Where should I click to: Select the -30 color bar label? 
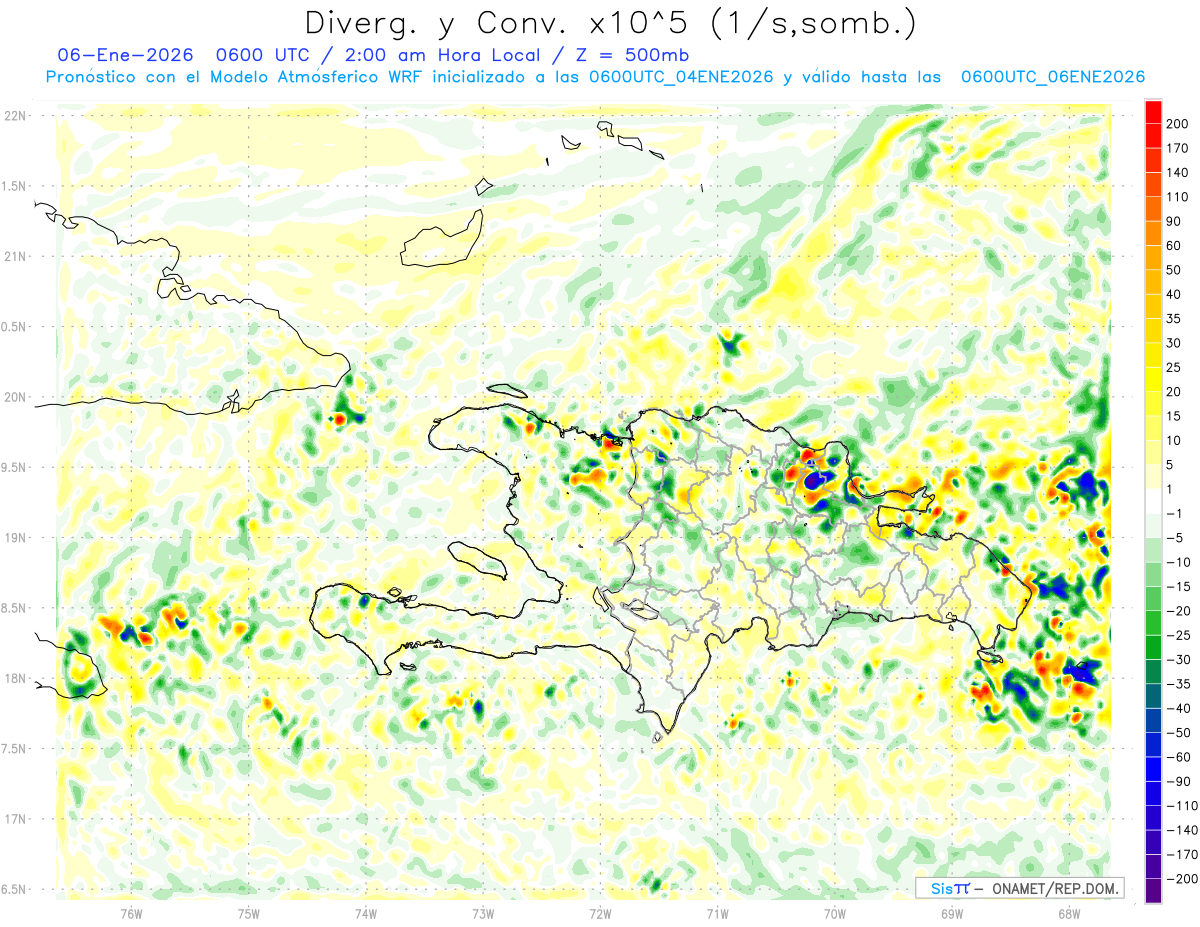(1178, 659)
